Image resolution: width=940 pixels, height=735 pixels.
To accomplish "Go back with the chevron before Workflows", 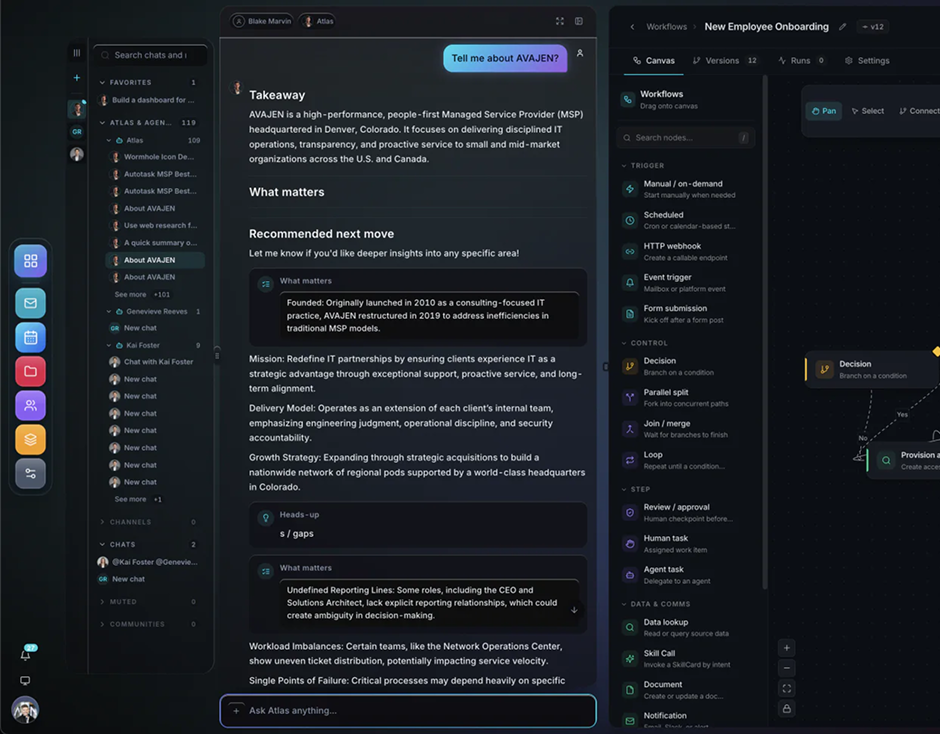I will coord(632,27).
